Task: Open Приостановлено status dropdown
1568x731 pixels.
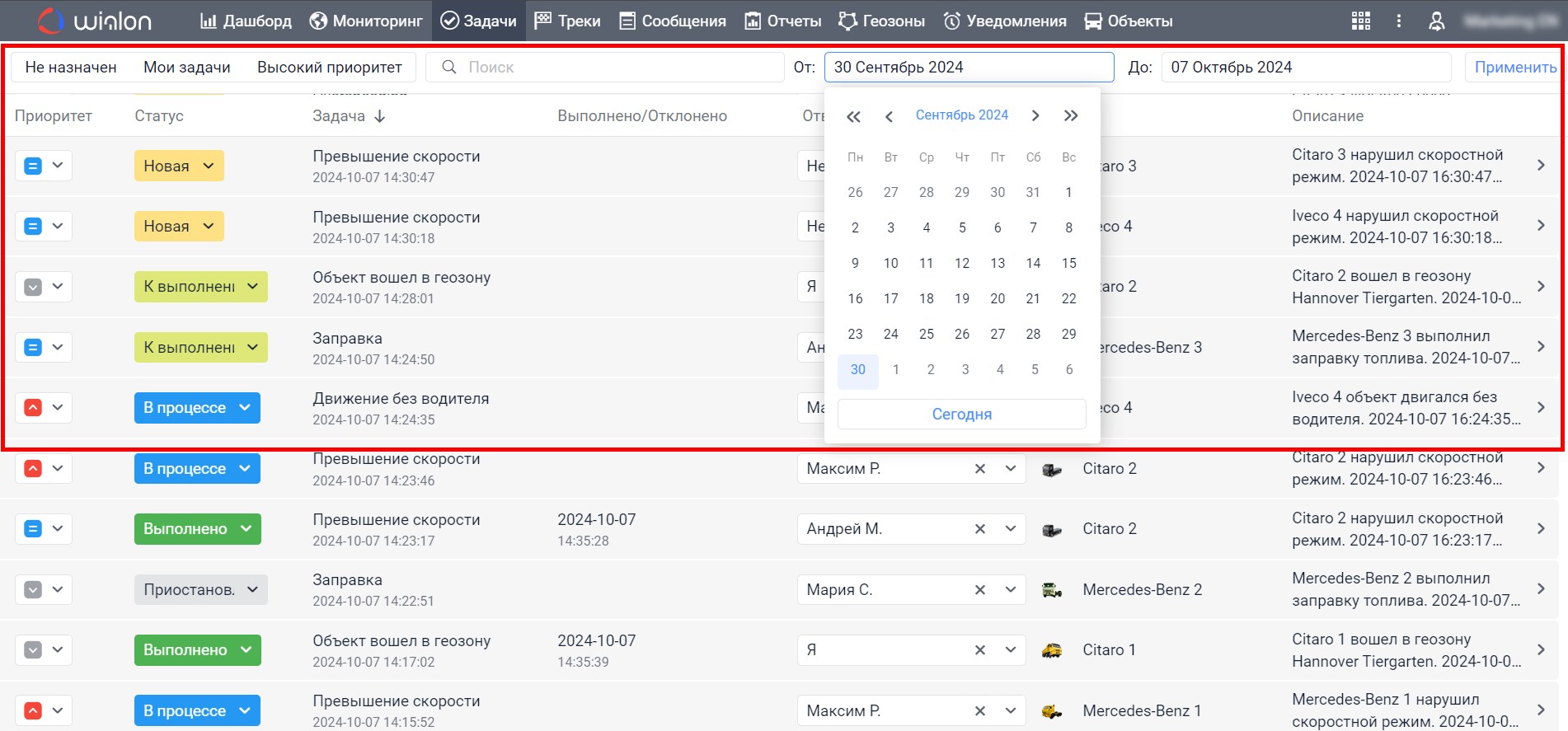Action: click(x=200, y=589)
